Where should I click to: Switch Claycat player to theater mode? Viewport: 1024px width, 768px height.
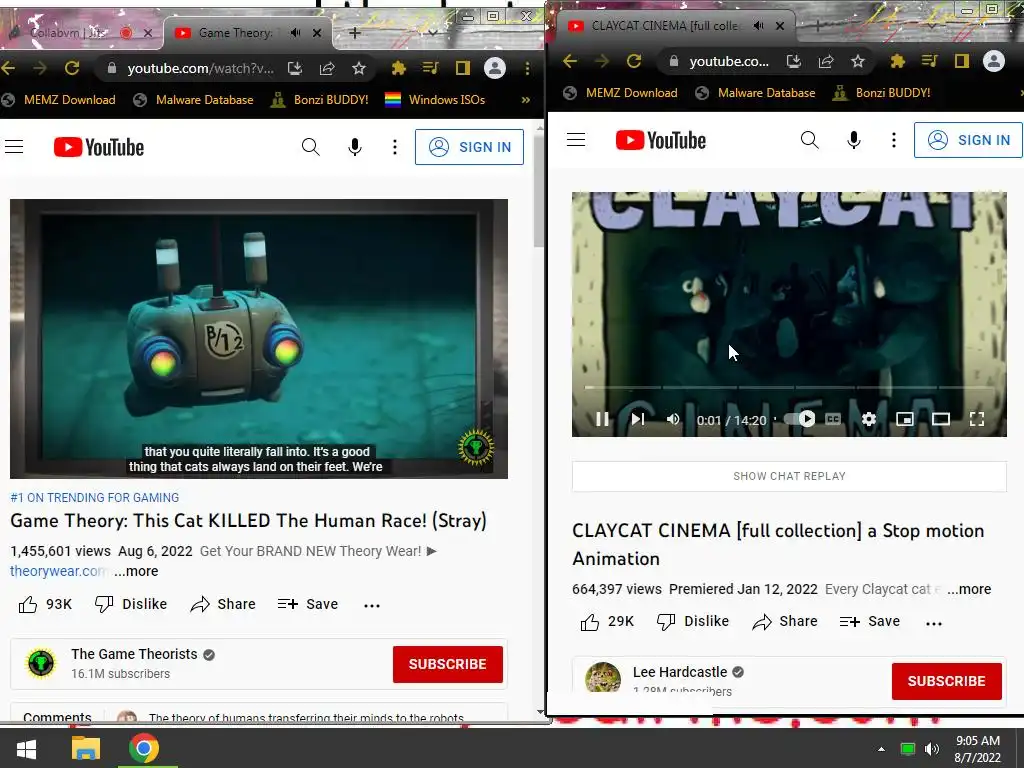[x=940, y=419]
